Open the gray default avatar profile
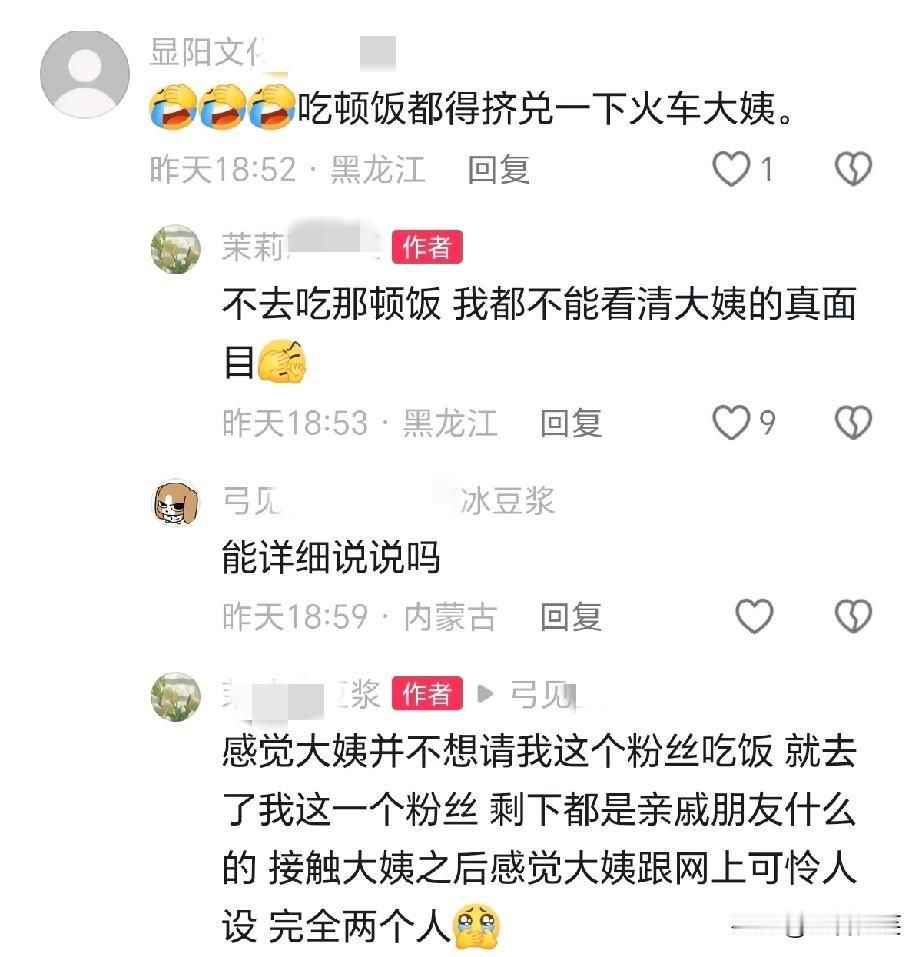The height and width of the screenshot is (957, 922). [85, 74]
